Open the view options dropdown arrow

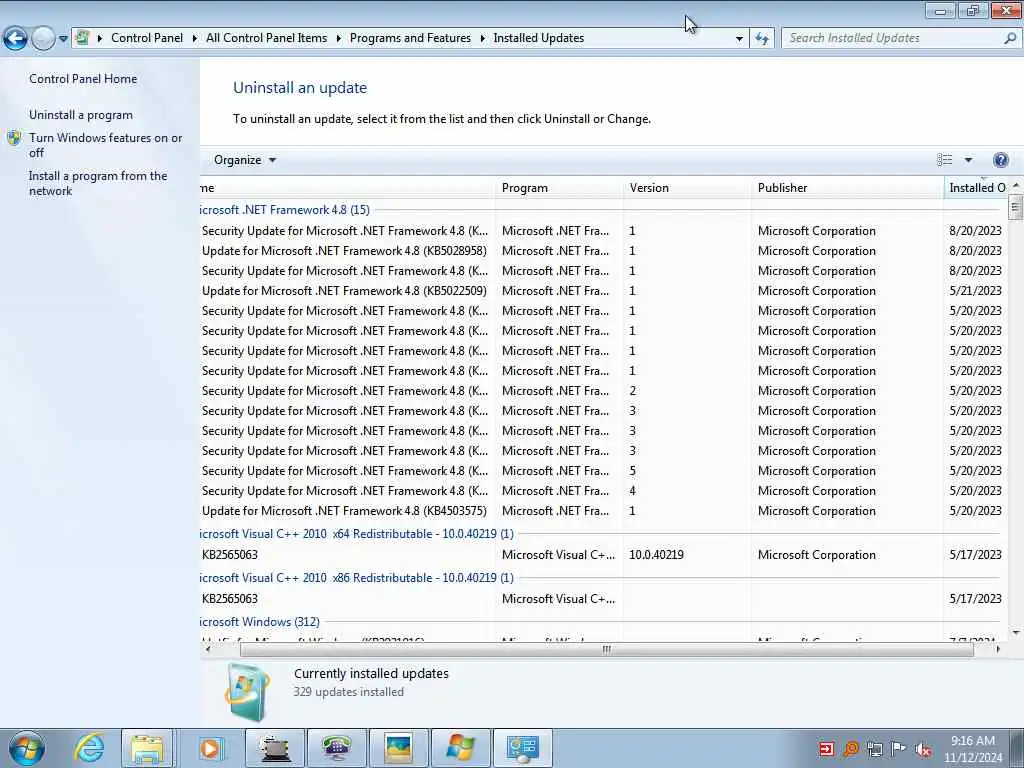click(x=968, y=160)
